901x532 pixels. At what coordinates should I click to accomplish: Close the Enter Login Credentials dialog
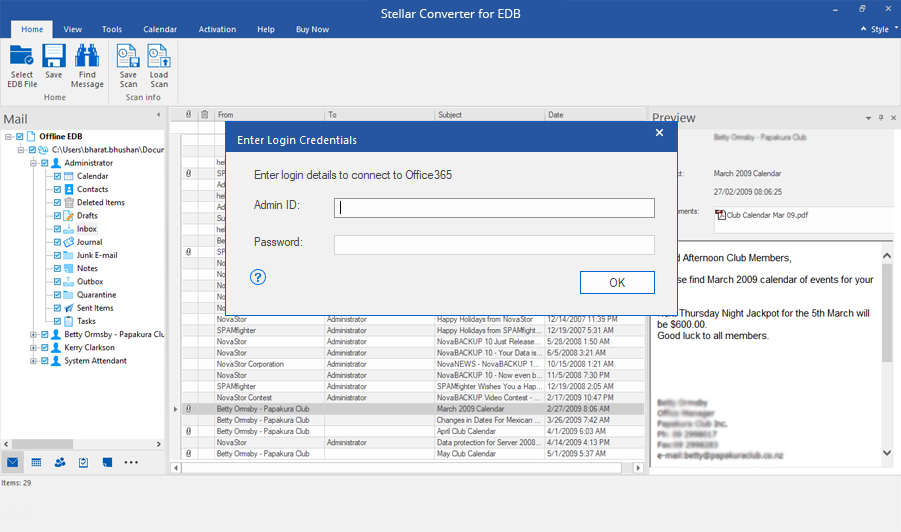coord(659,133)
